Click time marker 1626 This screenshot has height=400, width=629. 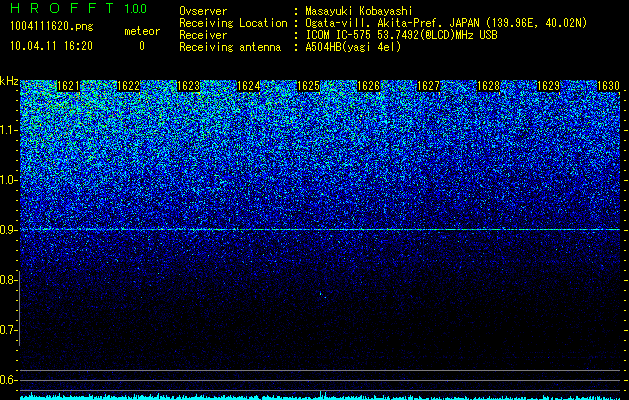pyautogui.click(x=369, y=86)
